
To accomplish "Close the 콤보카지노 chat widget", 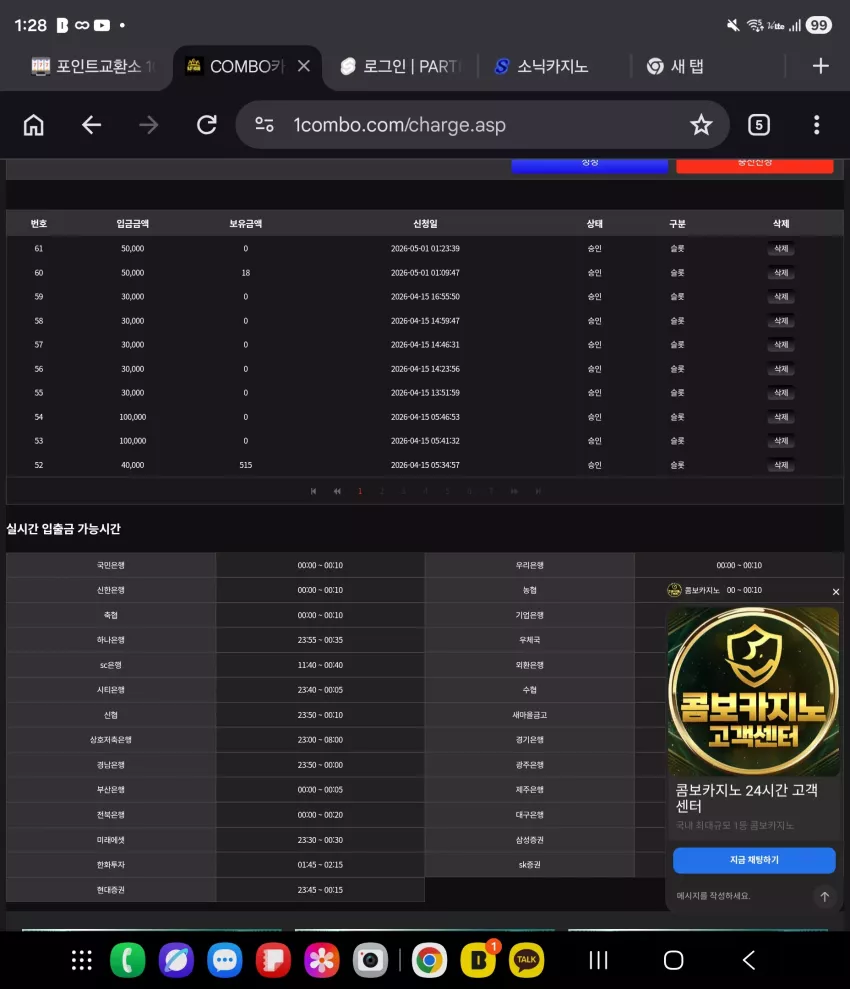I will (x=835, y=592).
